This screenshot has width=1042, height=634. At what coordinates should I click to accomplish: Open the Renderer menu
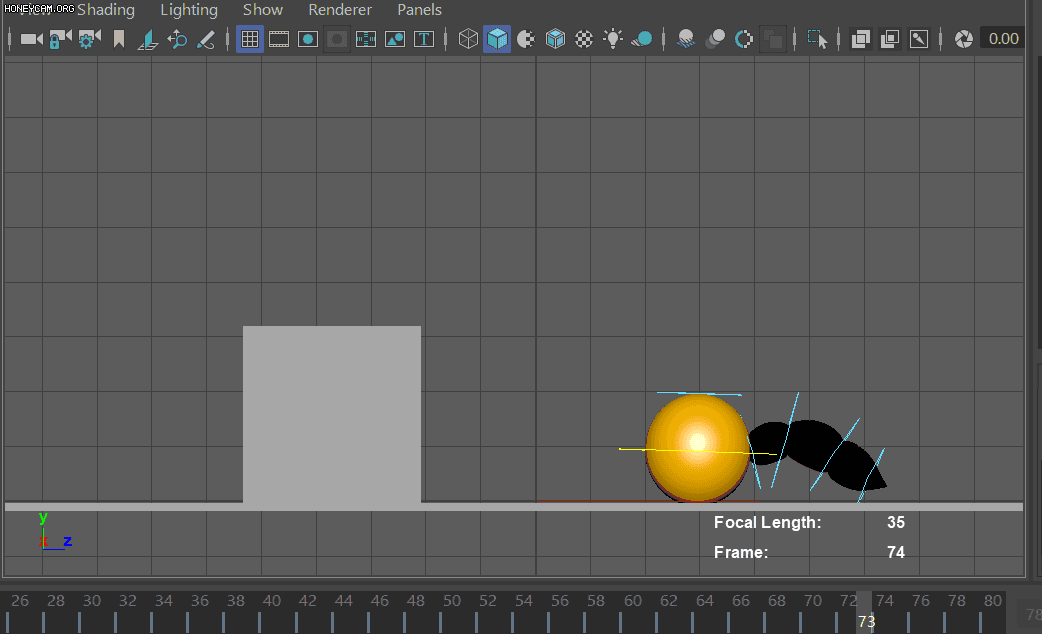(x=340, y=10)
